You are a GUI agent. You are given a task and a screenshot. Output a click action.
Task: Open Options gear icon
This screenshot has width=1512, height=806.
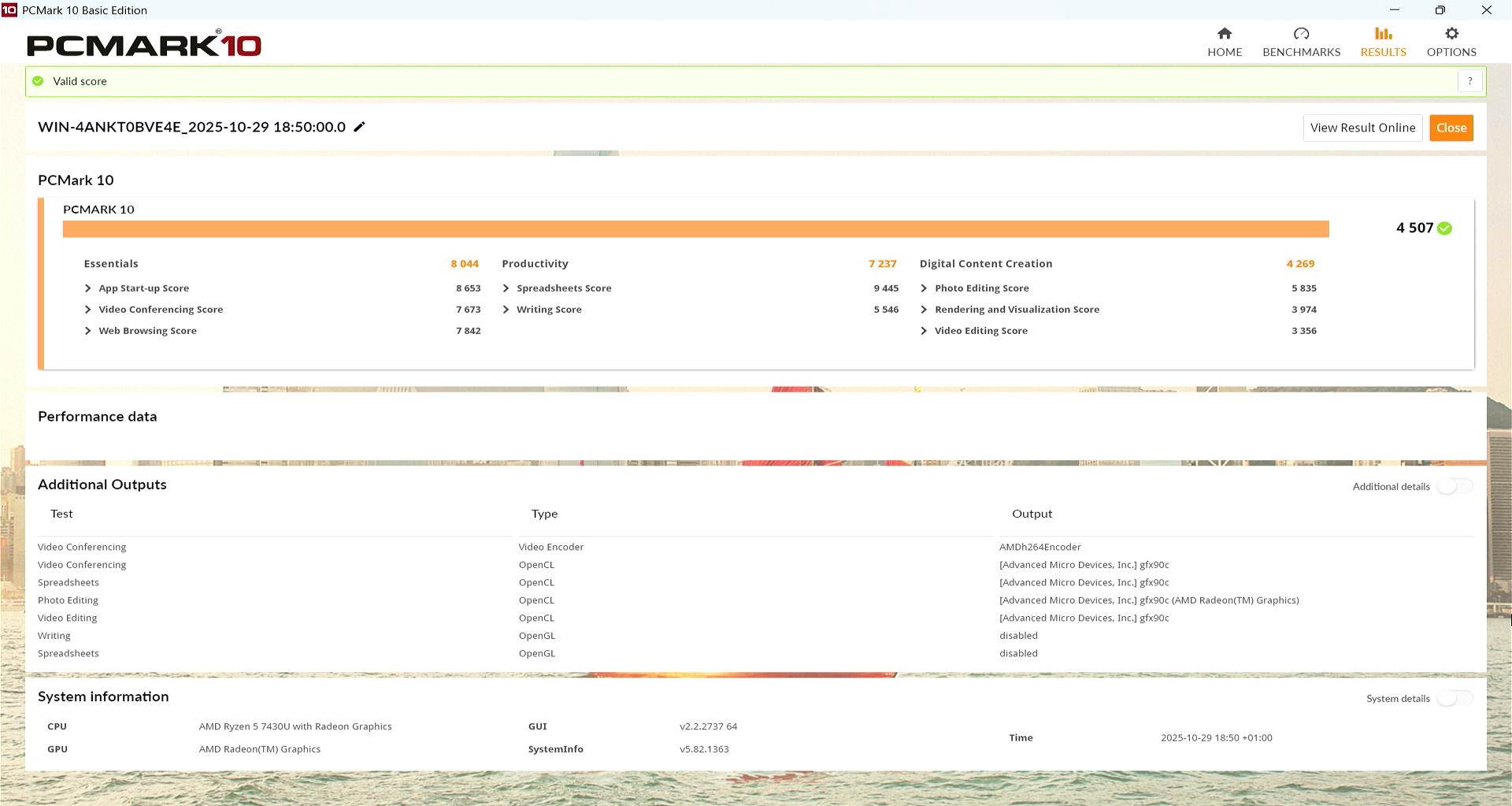(1451, 34)
